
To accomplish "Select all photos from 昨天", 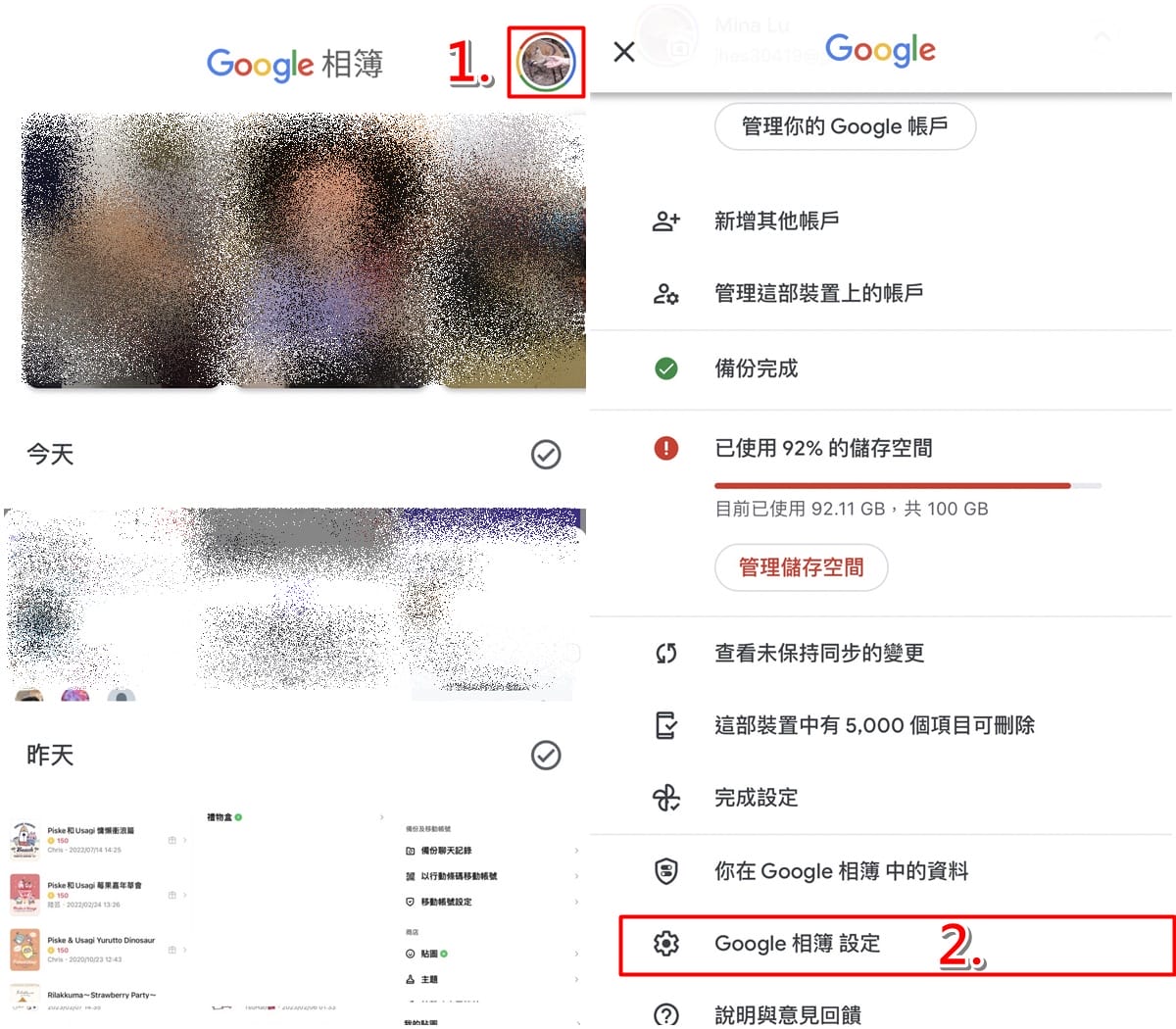I will tap(546, 756).
